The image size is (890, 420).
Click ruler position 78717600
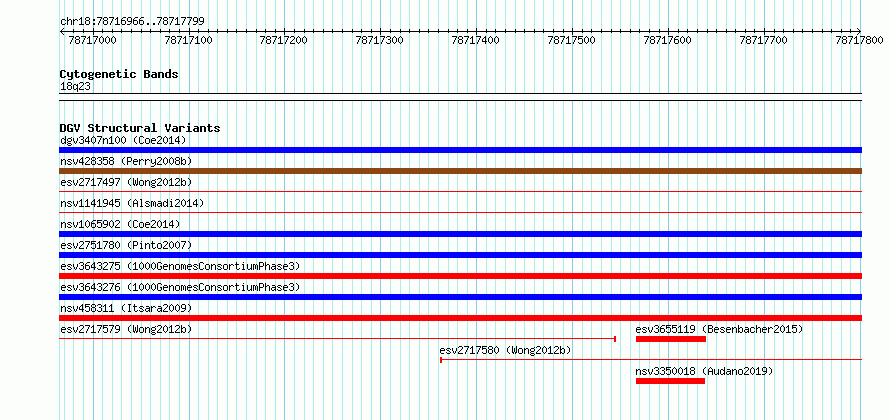pos(668,40)
